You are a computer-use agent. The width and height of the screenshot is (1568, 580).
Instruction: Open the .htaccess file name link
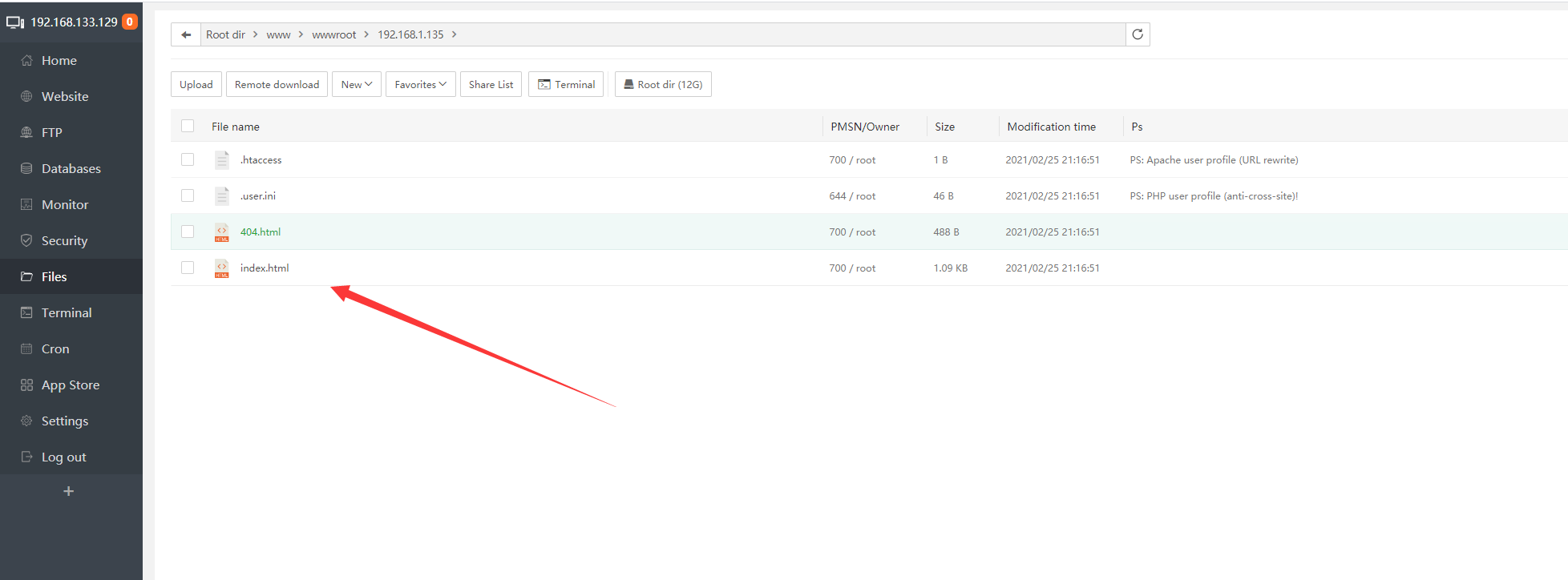[x=261, y=159]
